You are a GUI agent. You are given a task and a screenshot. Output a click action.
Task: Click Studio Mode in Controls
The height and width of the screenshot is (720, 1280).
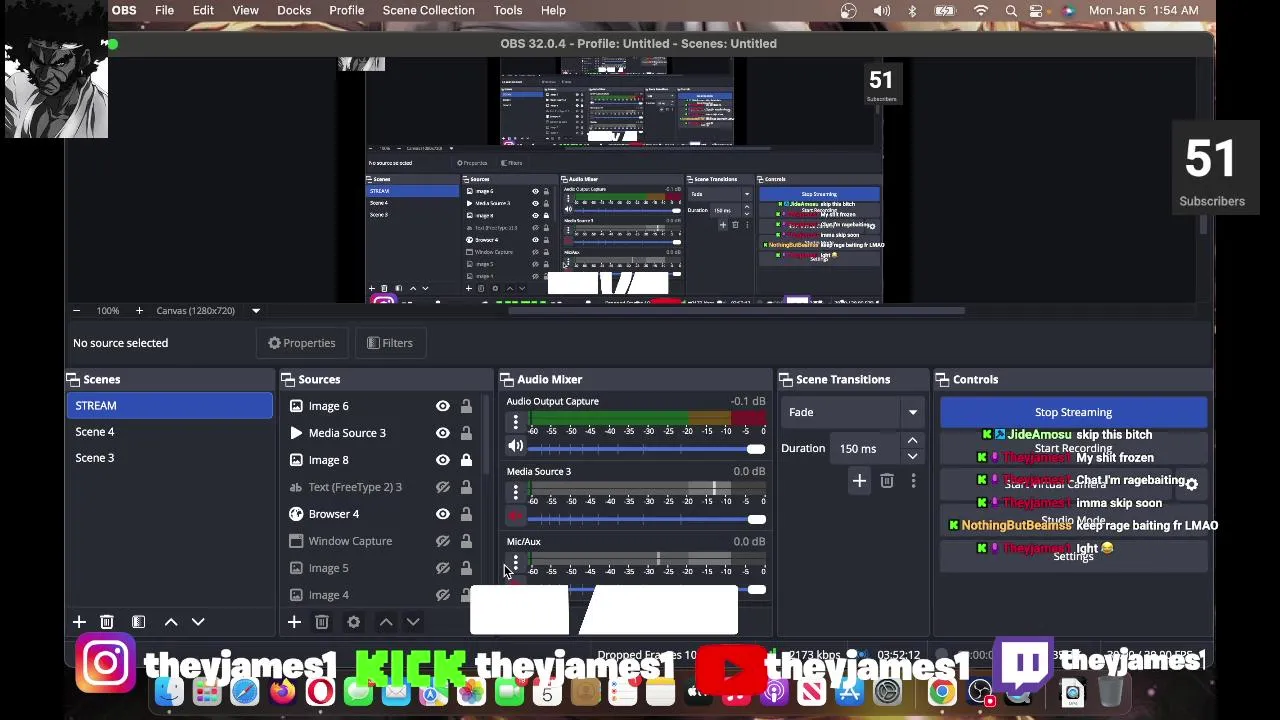click(x=1073, y=521)
